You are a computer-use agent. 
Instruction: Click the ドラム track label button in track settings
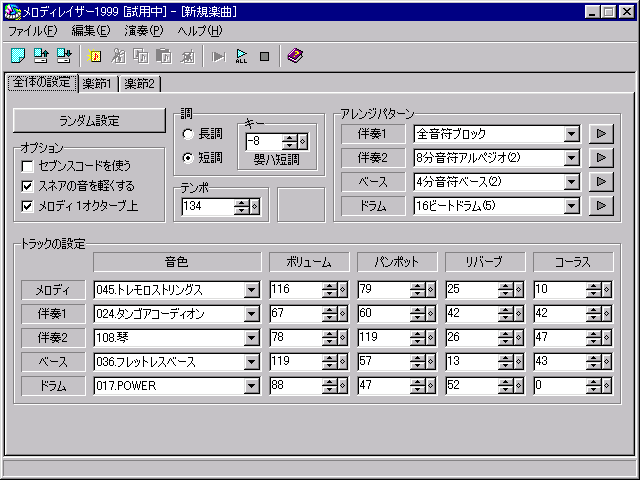point(53,386)
